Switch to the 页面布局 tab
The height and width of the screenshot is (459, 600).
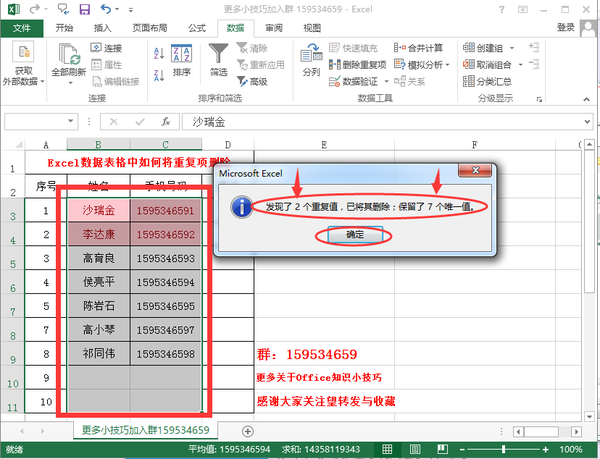150,28
